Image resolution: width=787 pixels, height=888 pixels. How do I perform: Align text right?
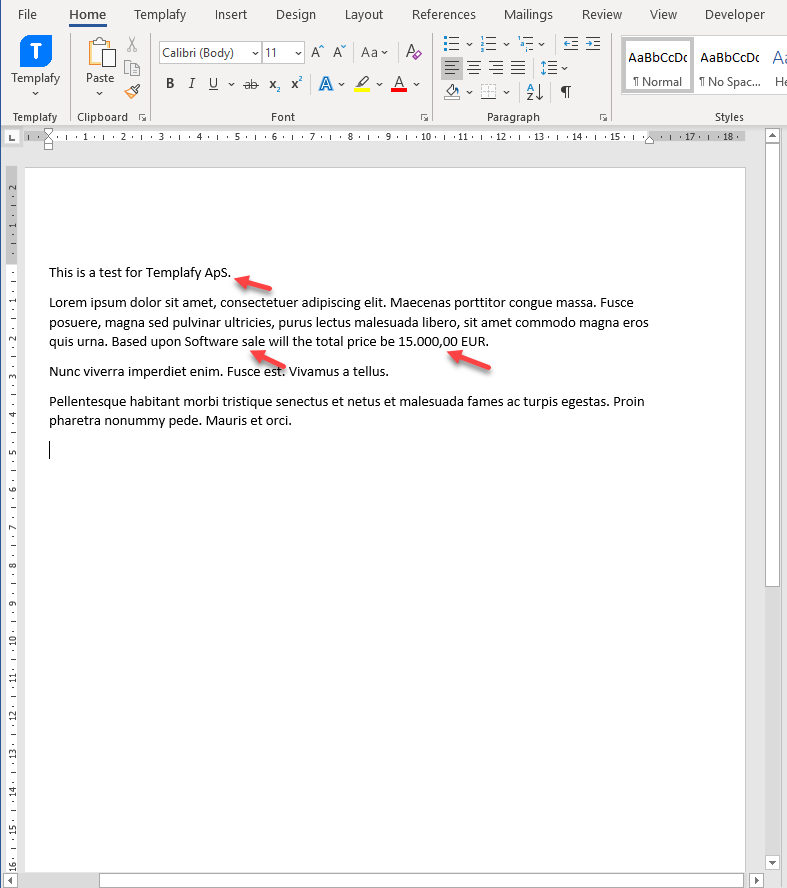pos(496,68)
